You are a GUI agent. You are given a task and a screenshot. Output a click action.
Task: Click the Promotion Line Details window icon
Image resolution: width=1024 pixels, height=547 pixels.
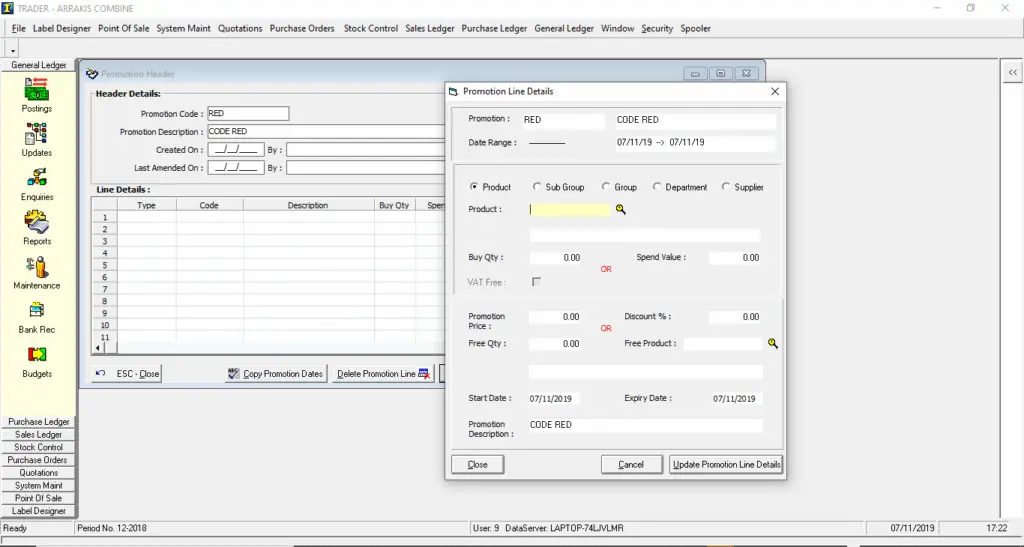click(x=454, y=92)
